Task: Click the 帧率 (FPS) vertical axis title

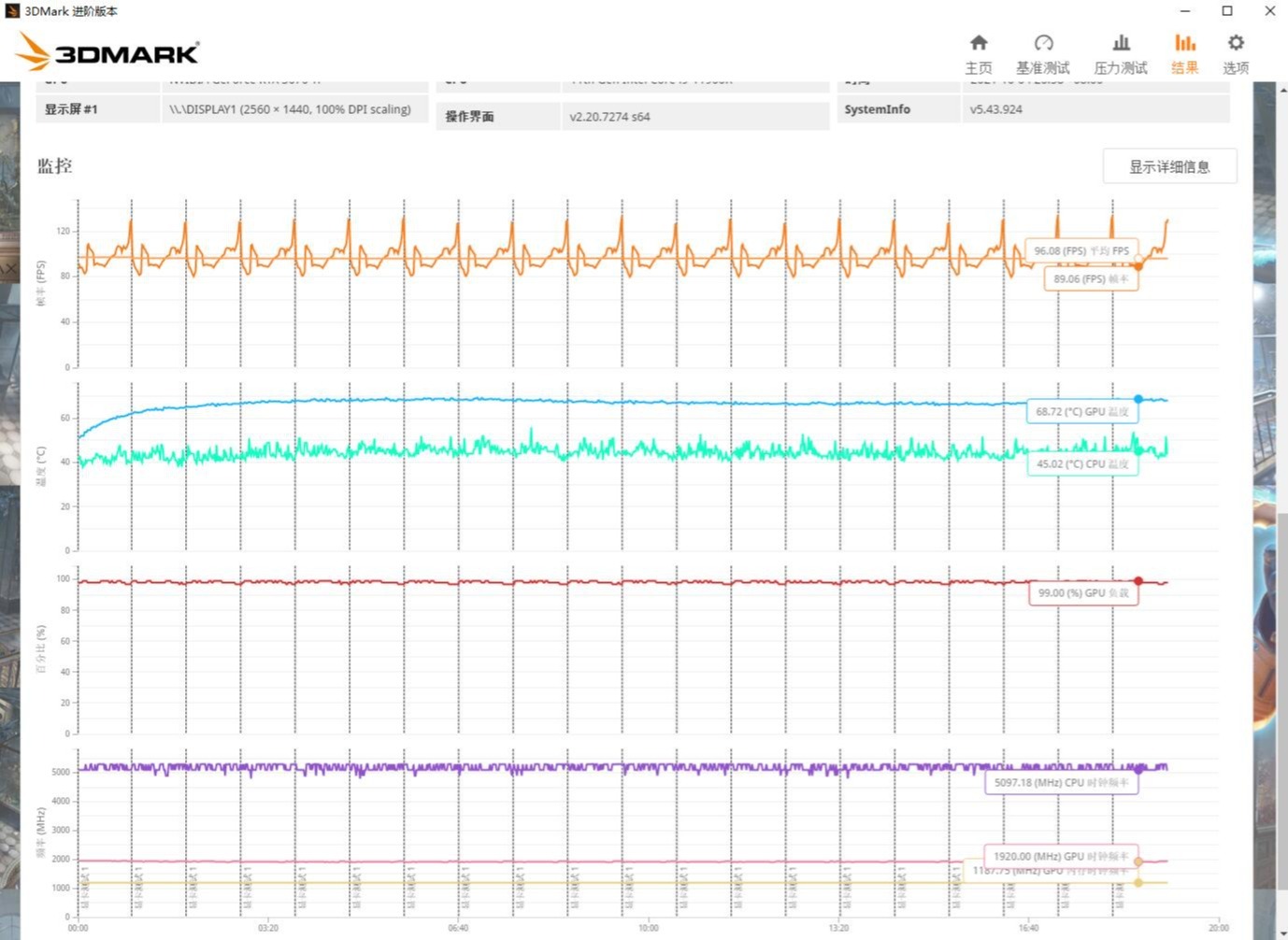Action: [40, 283]
